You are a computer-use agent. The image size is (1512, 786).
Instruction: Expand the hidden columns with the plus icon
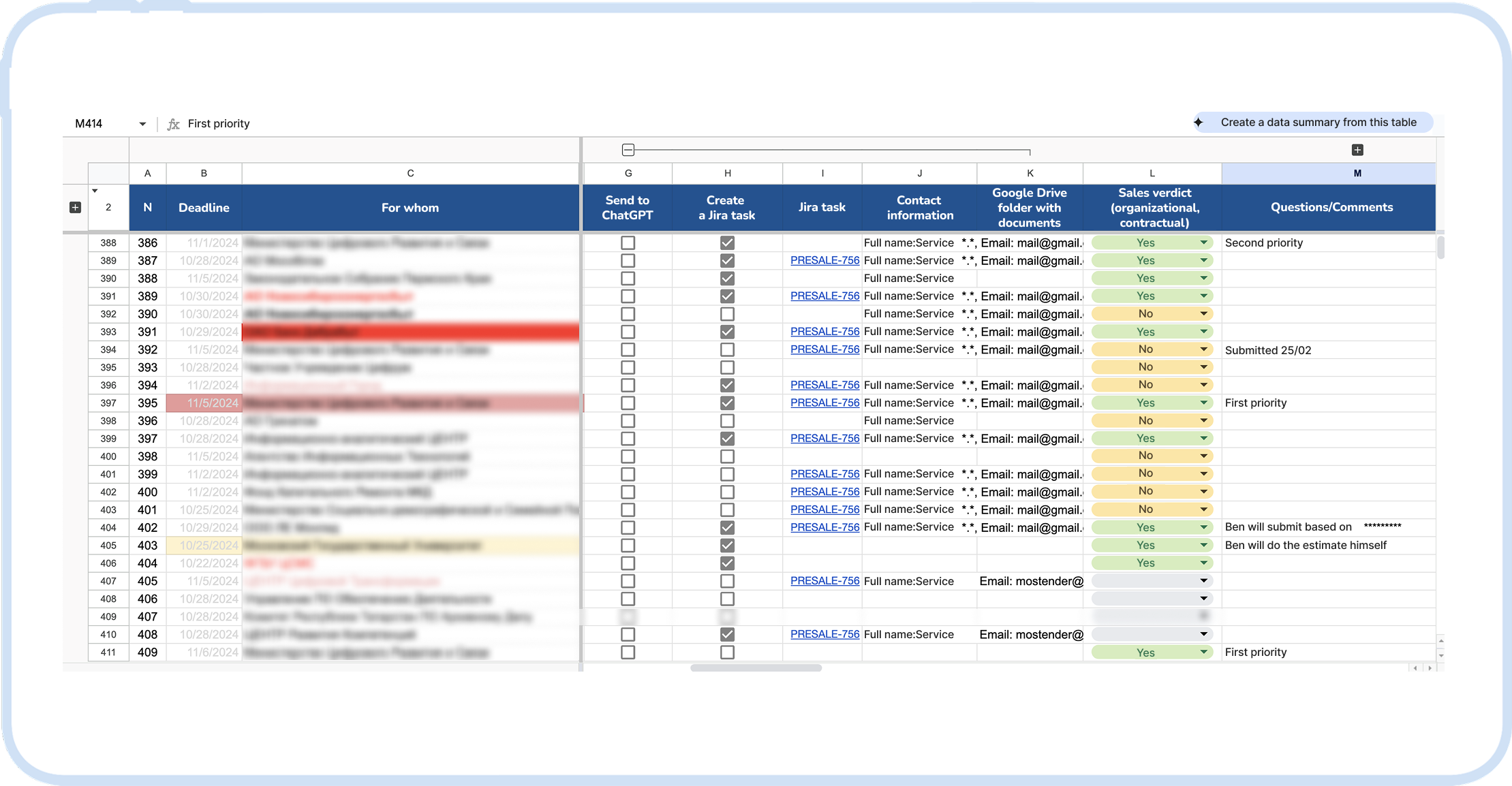pos(1357,149)
